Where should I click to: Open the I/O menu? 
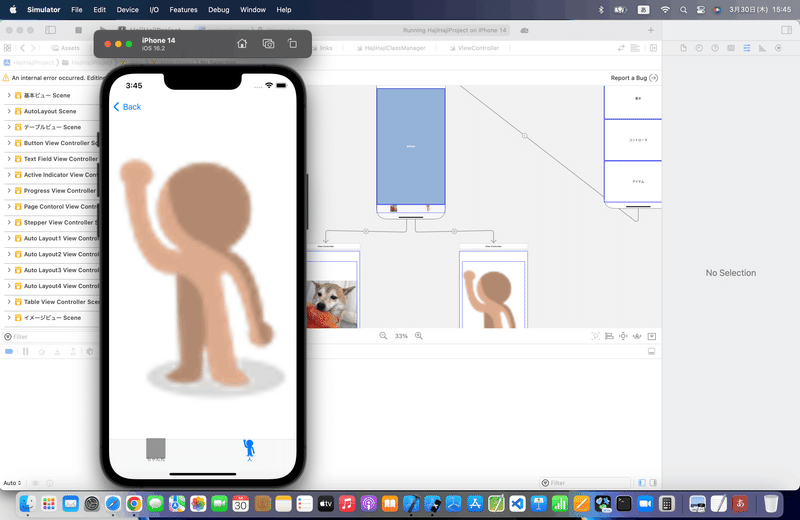coord(154,10)
